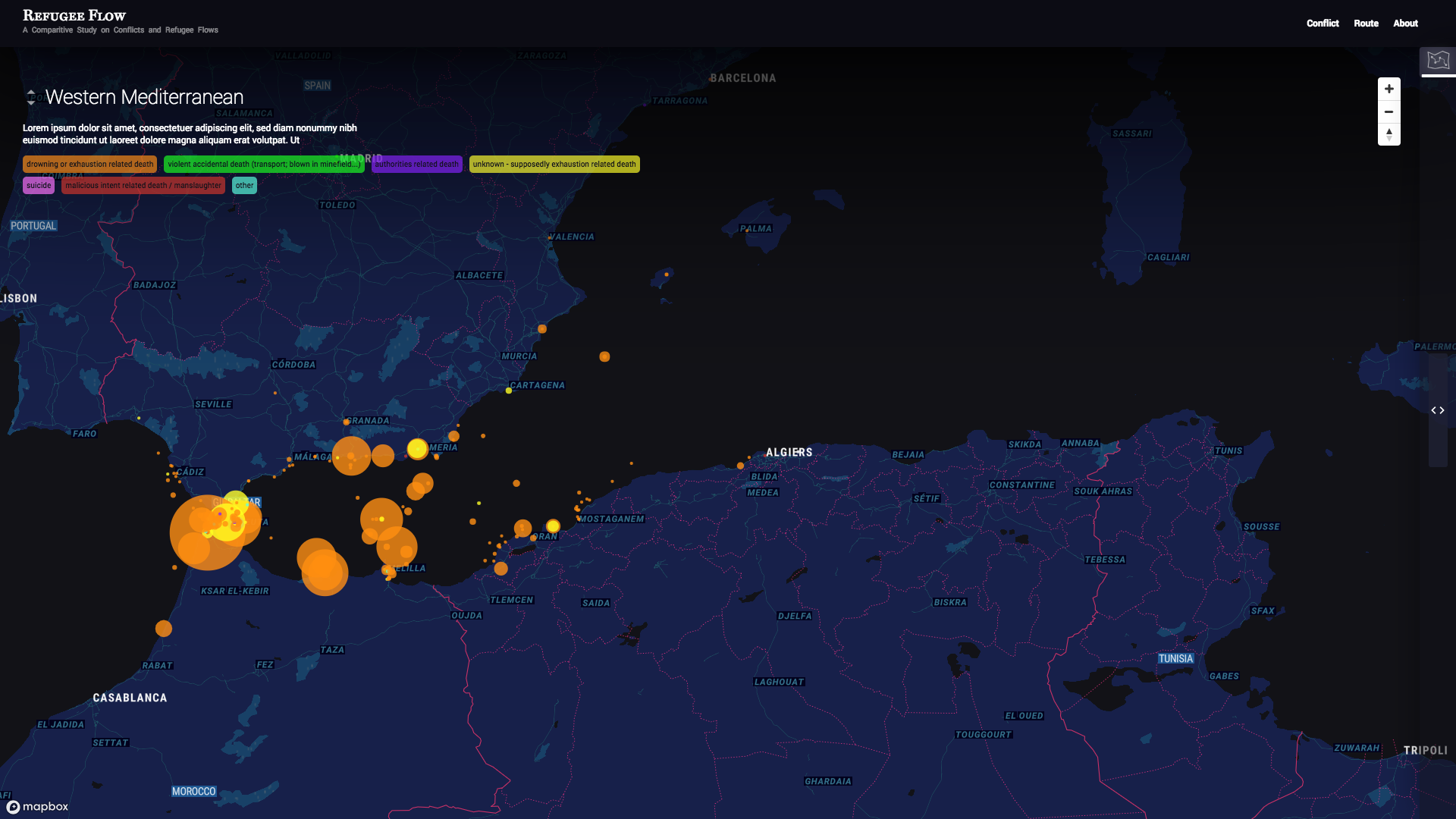Click the TUNISIA country label
1456x819 pixels.
coord(1175,659)
